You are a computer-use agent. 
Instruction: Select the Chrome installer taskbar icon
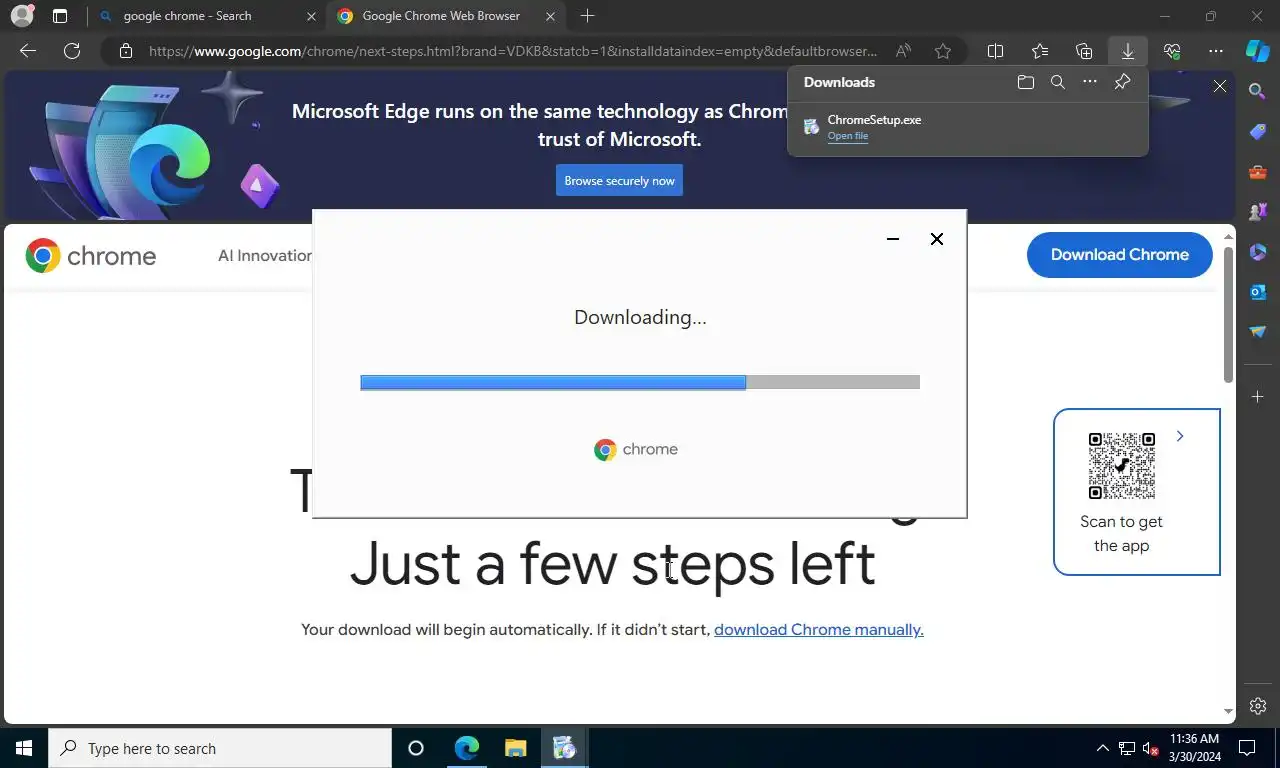pyautogui.click(x=564, y=748)
